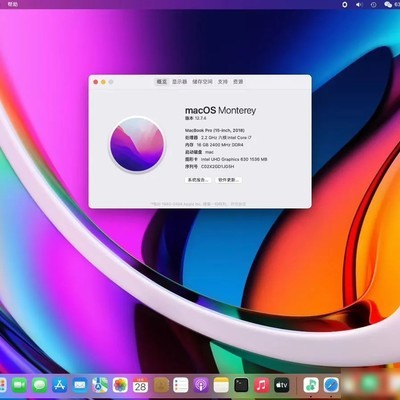400x400 pixels.
Task: Click the macOS Monterey logo image
Action: [137, 144]
